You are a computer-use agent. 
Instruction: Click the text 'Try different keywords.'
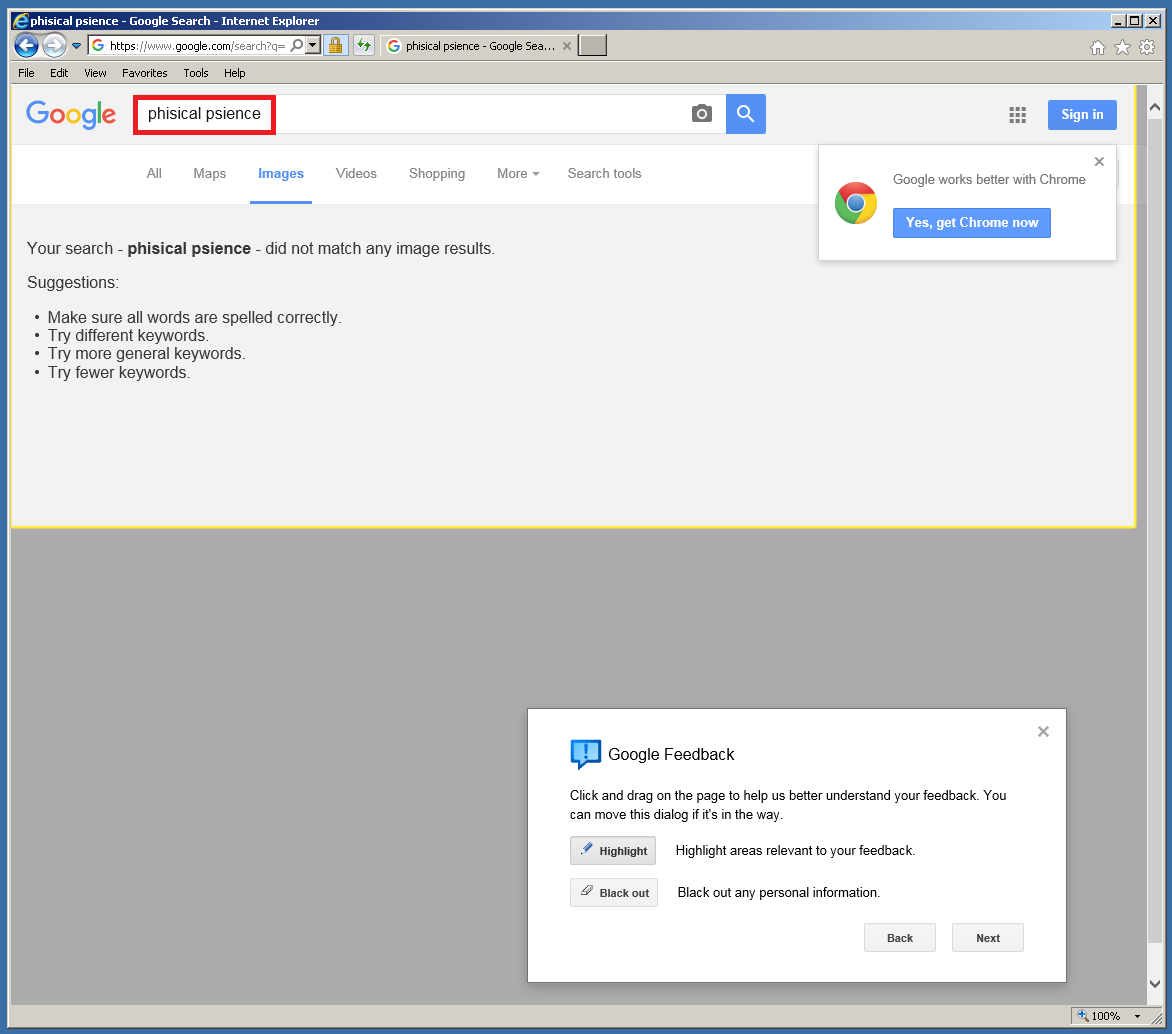(128, 336)
